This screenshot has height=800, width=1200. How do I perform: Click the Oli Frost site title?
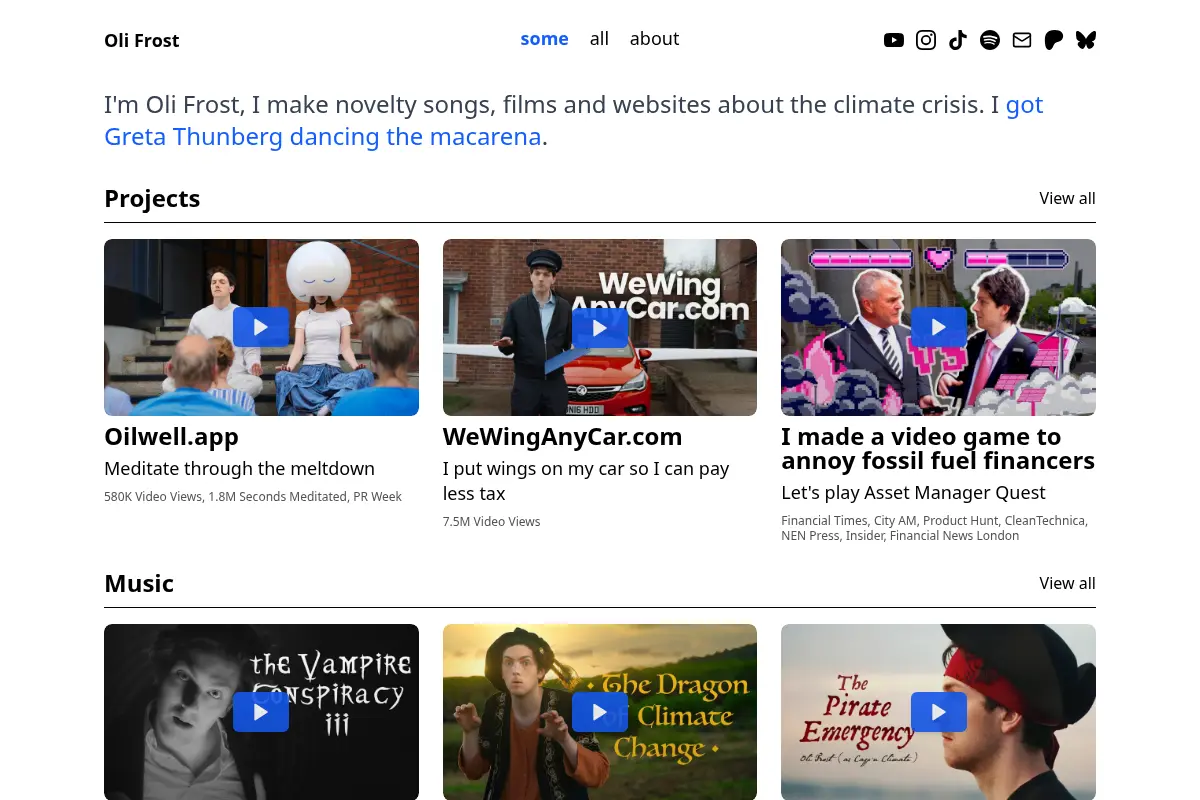coord(142,40)
